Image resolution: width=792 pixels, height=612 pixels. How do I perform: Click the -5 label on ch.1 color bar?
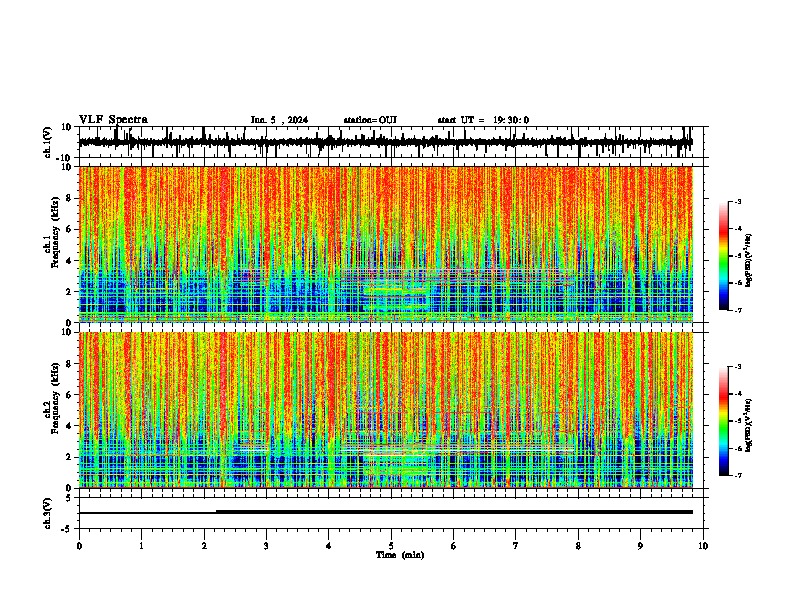(x=738, y=256)
